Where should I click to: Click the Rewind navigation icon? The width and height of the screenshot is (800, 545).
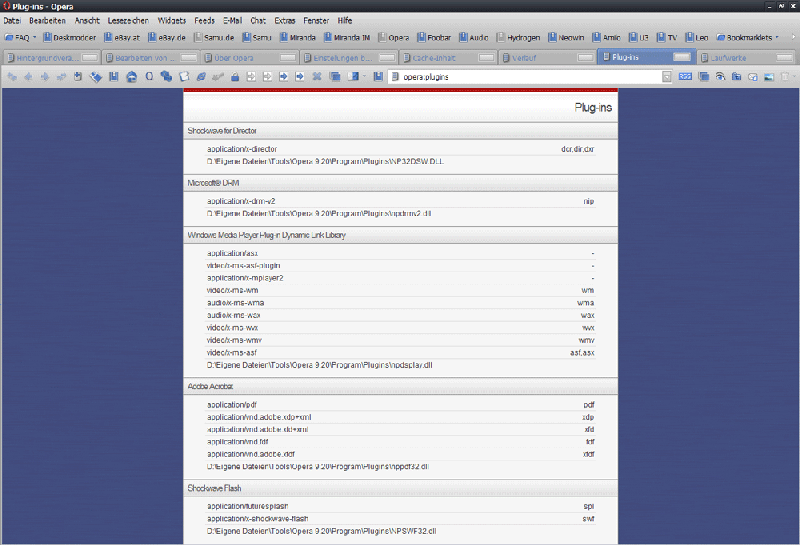(12, 77)
